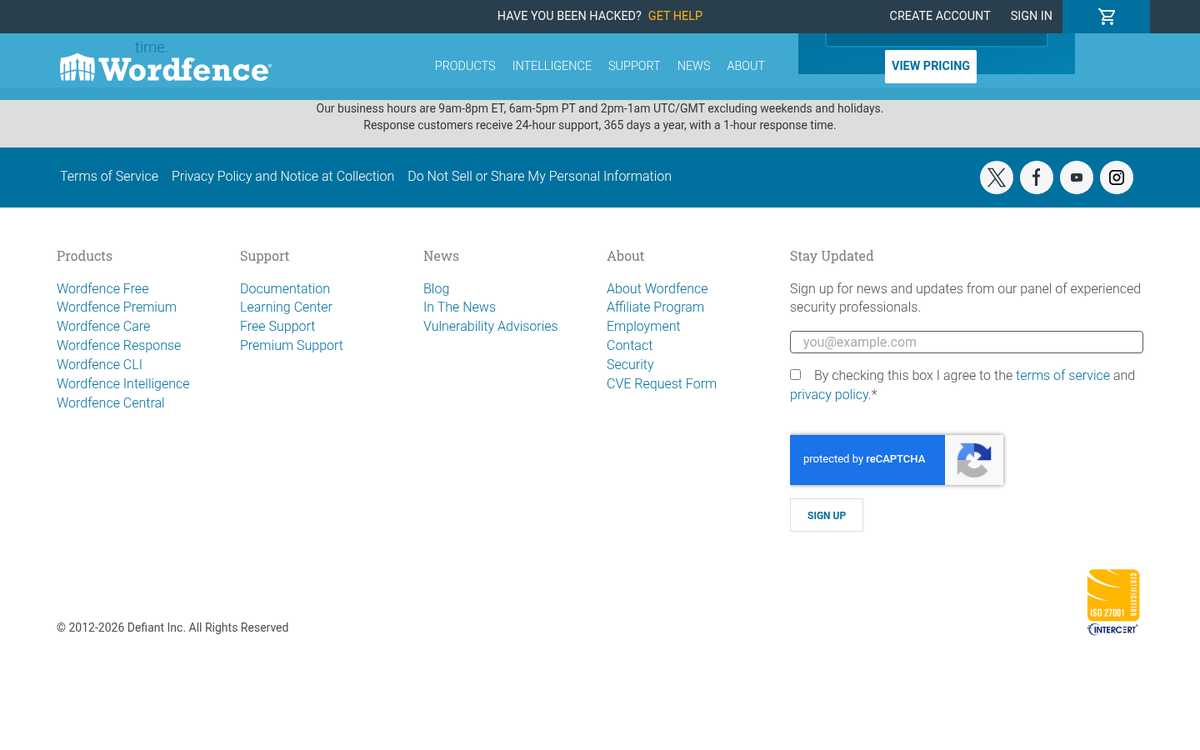Viewport: 1200px width, 750px height.
Task: Click the VIEW PRICING button
Action: tap(930, 66)
